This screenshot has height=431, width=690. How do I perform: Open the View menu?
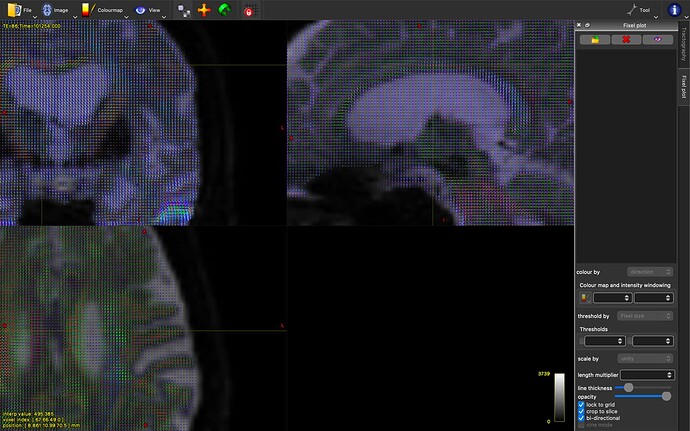click(150, 10)
